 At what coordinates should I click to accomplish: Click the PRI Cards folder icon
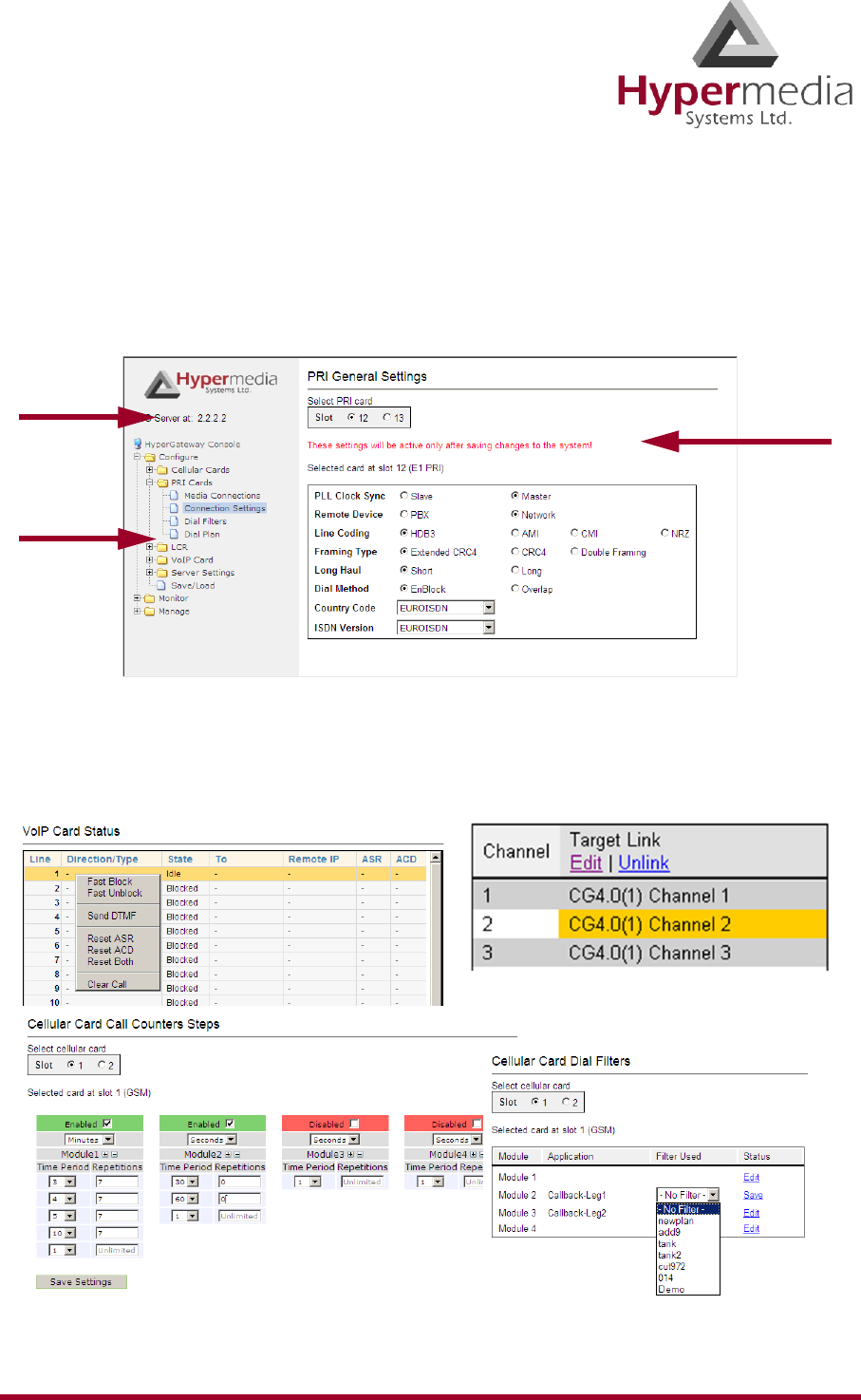(x=162, y=482)
